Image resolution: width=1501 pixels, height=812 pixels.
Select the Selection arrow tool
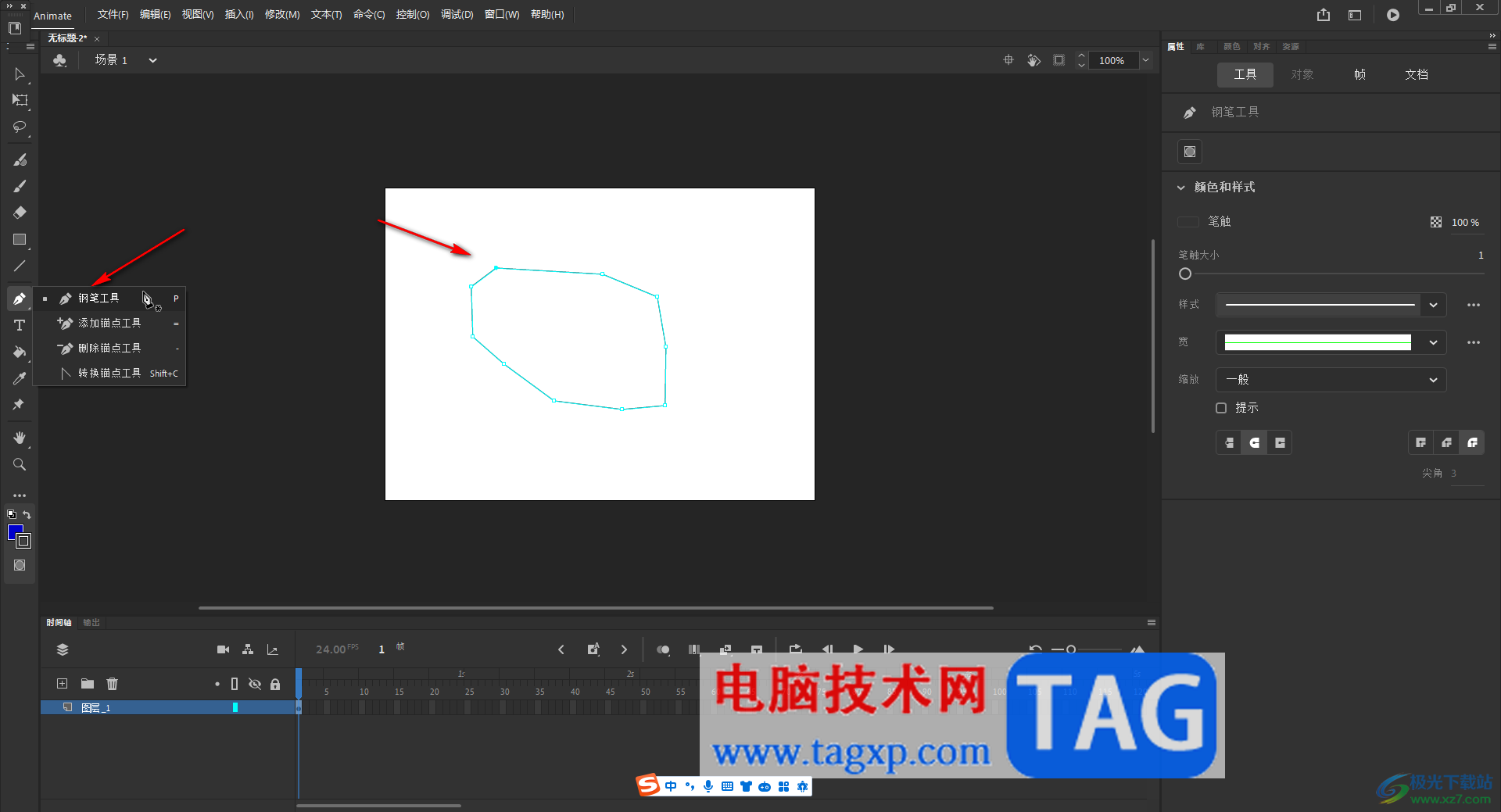[20, 74]
